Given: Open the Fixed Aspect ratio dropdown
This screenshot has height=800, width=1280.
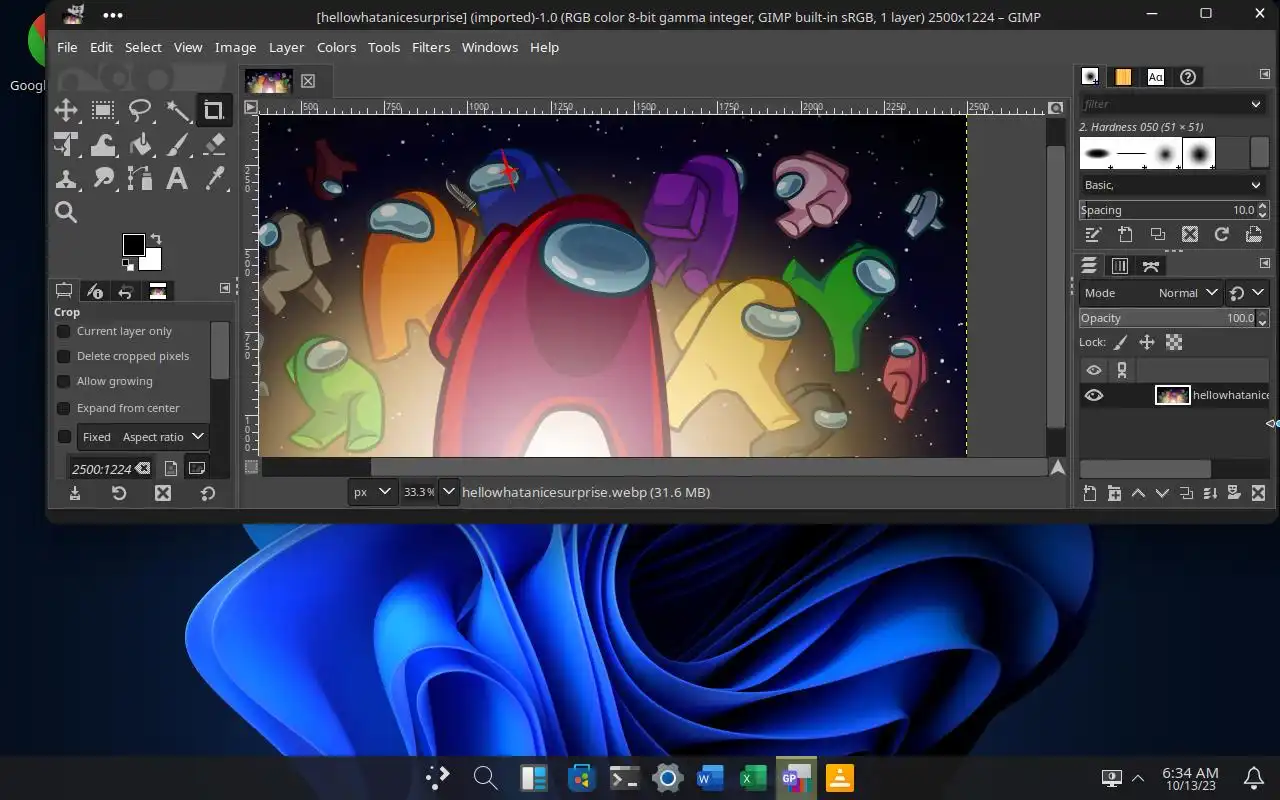Looking at the screenshot, I should click(143, 437).
